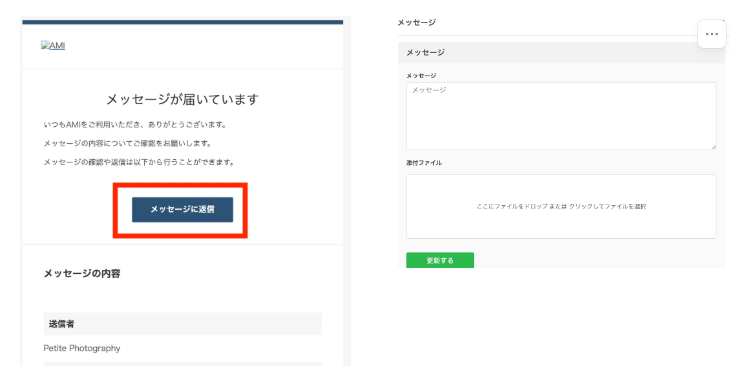
Task: Click the green 更新する button
Action: tap(440, 260)
